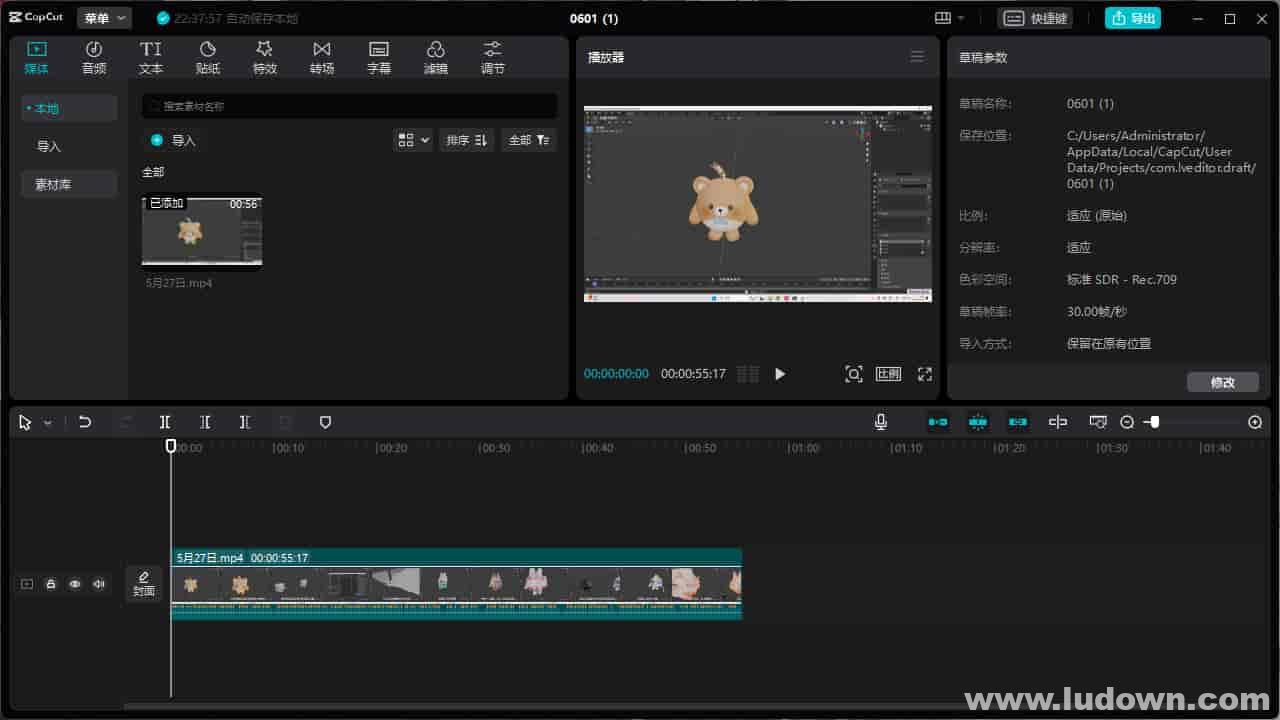This screenshot has height=720, width=1280.
Task: Click the timeline zoom-in plus icon
Action: [1255, 422]
